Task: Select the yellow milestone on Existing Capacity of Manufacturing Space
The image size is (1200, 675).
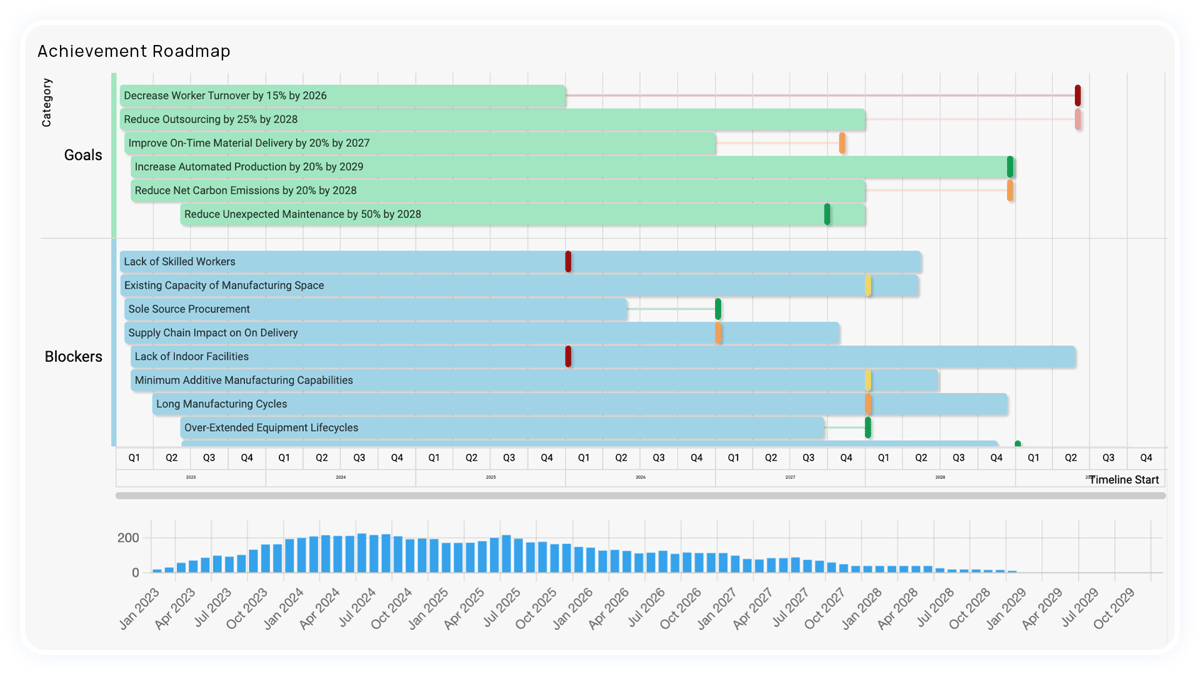Action: click(x=870, y=285)
